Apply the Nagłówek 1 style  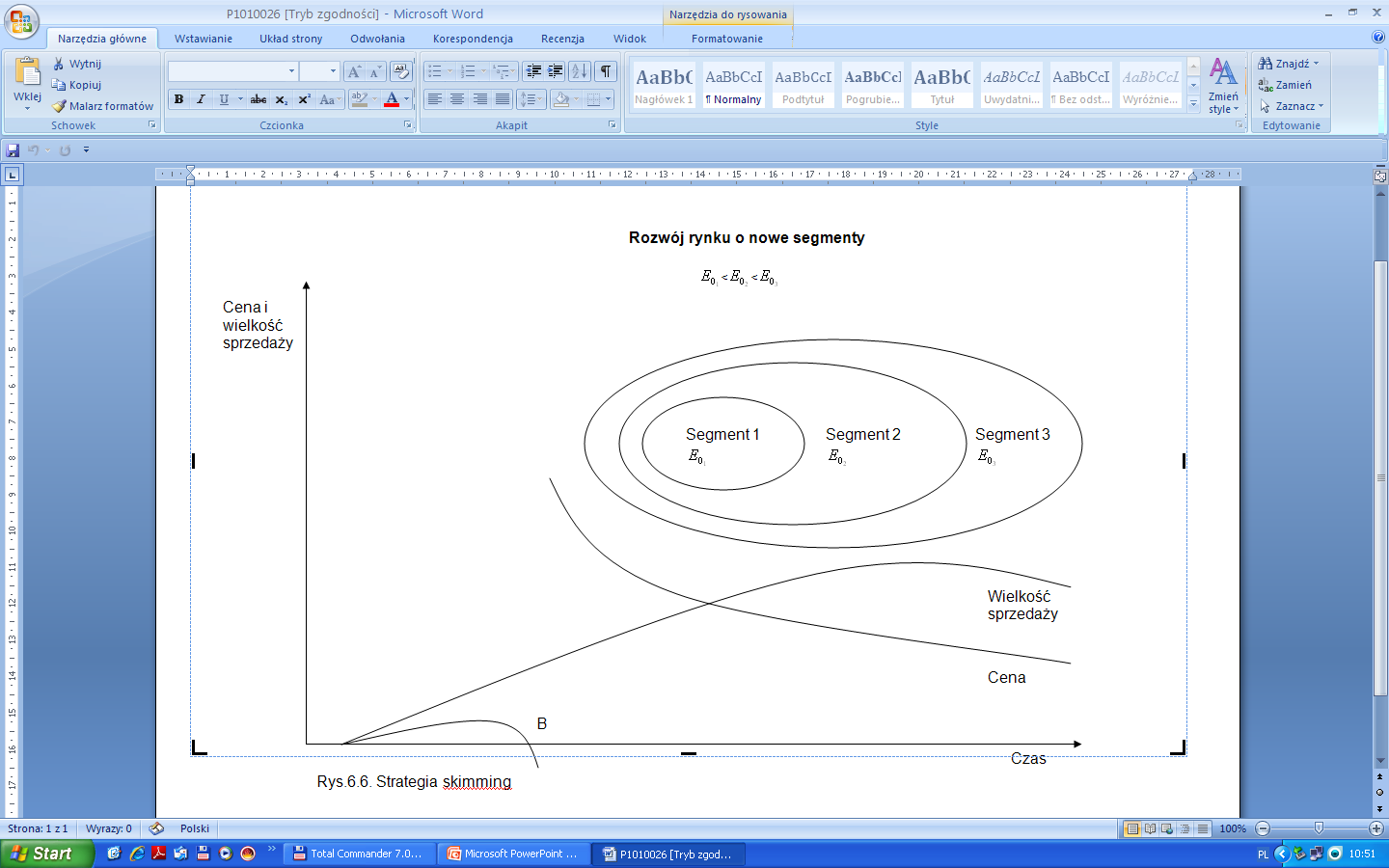[664, 86]
